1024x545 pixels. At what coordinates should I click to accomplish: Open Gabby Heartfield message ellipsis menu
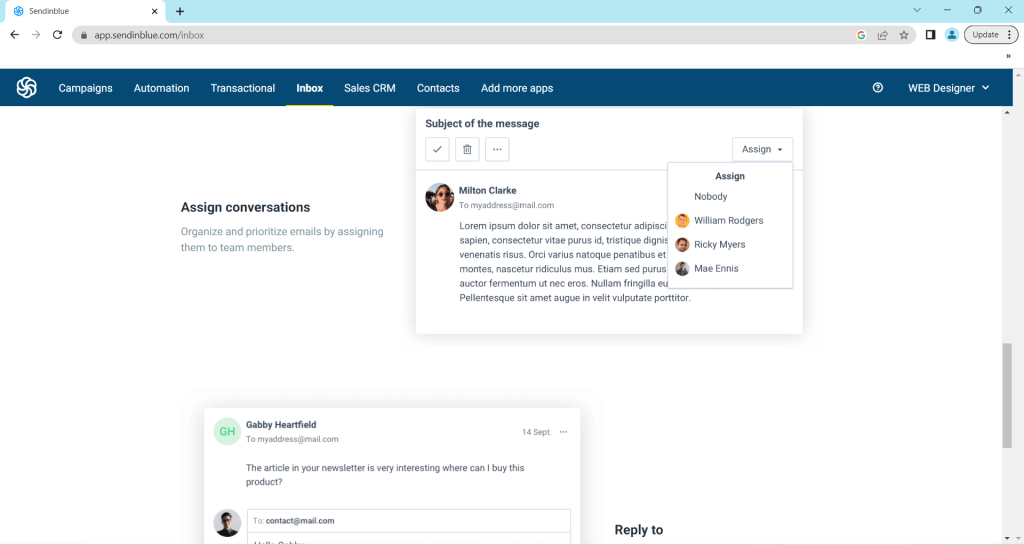coord(564,432)
